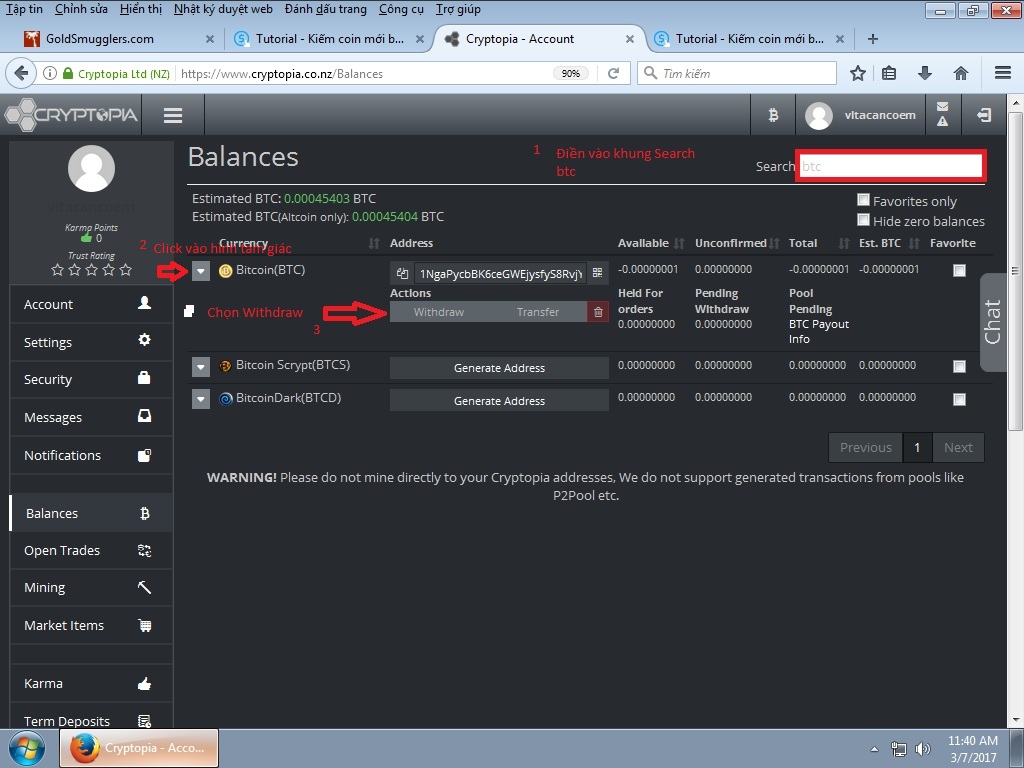Open the Tập tin menu
The width and height of the screenshot is (1024, 768).
(24, 9)
